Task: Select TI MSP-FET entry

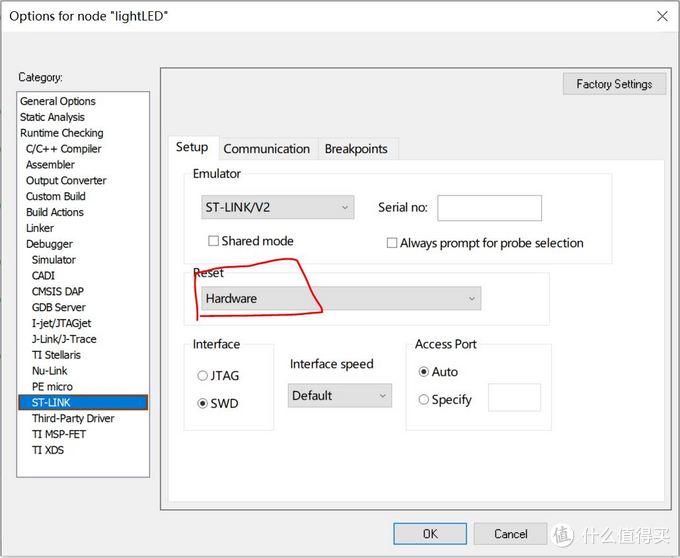Action: [x=59, y=434]
